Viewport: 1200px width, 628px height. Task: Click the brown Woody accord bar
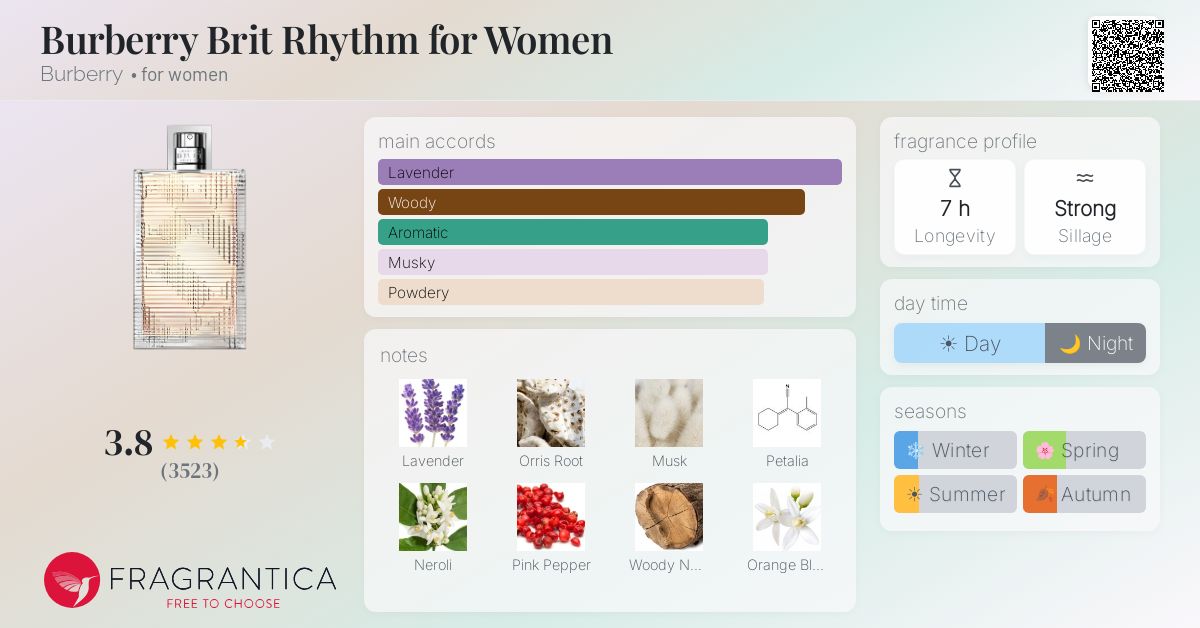(x=591, y=202)
